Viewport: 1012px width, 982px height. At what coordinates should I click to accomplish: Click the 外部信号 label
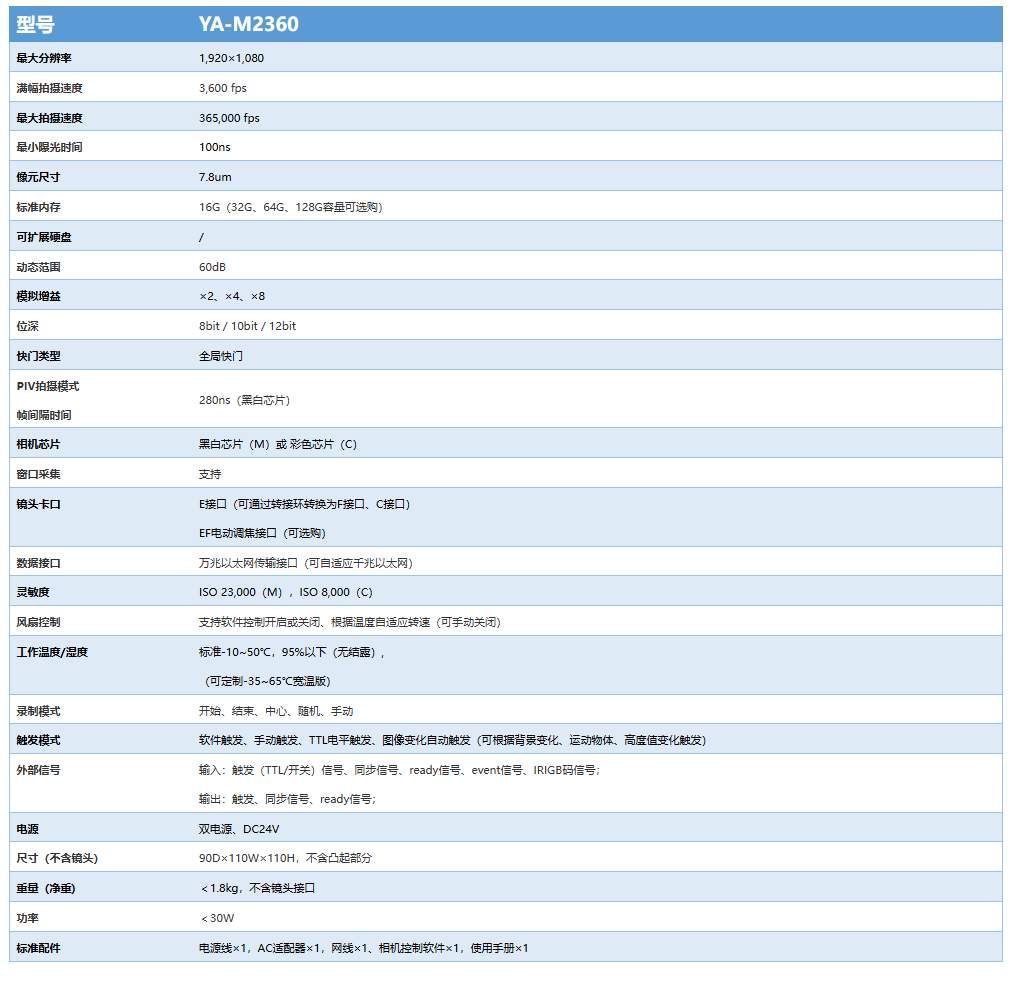[38, 770]
